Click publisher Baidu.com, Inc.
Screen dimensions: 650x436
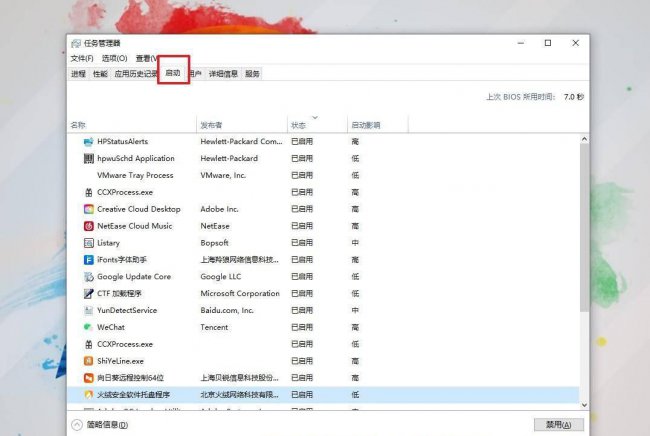[227, 310]
